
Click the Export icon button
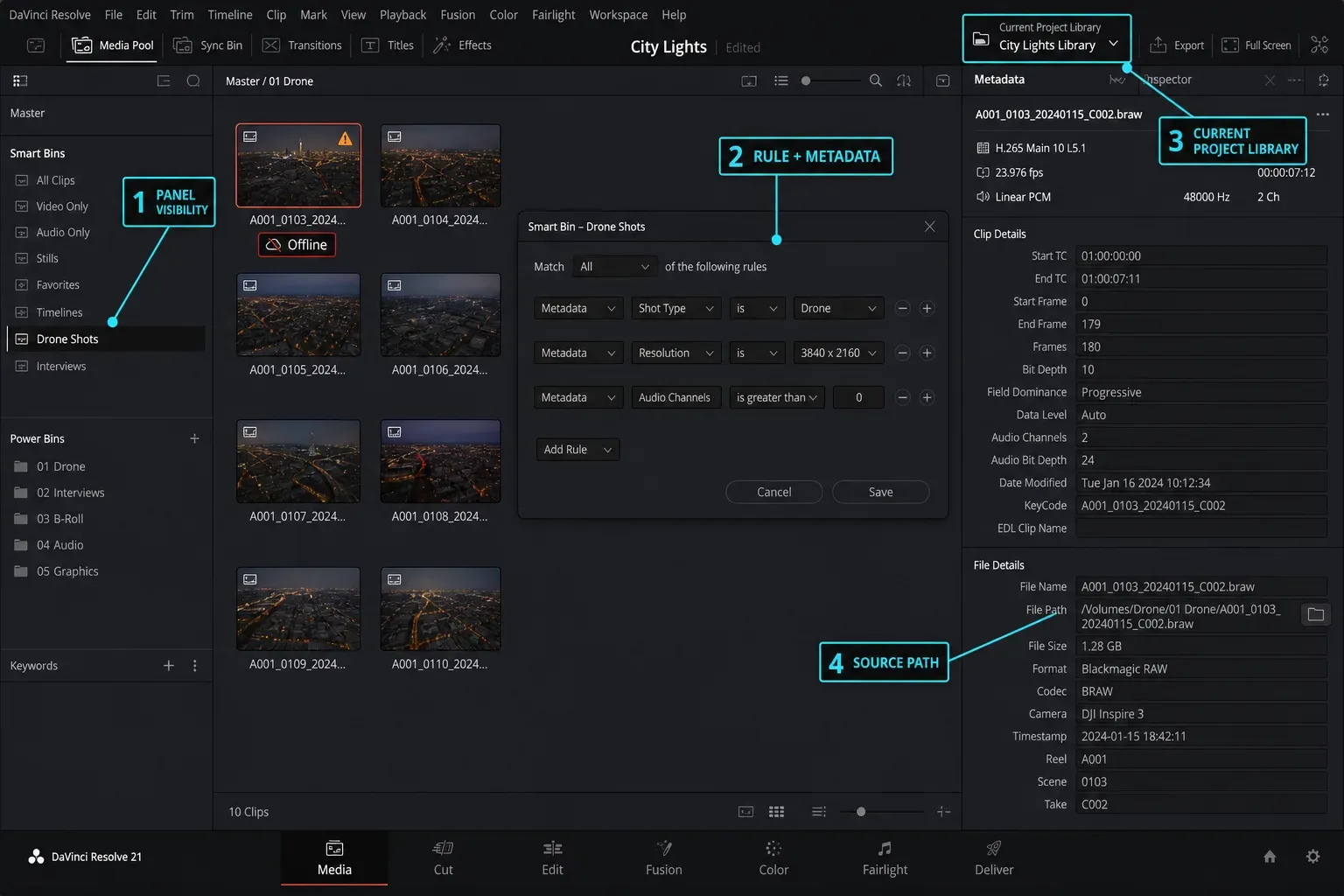tap(1176, 45)
